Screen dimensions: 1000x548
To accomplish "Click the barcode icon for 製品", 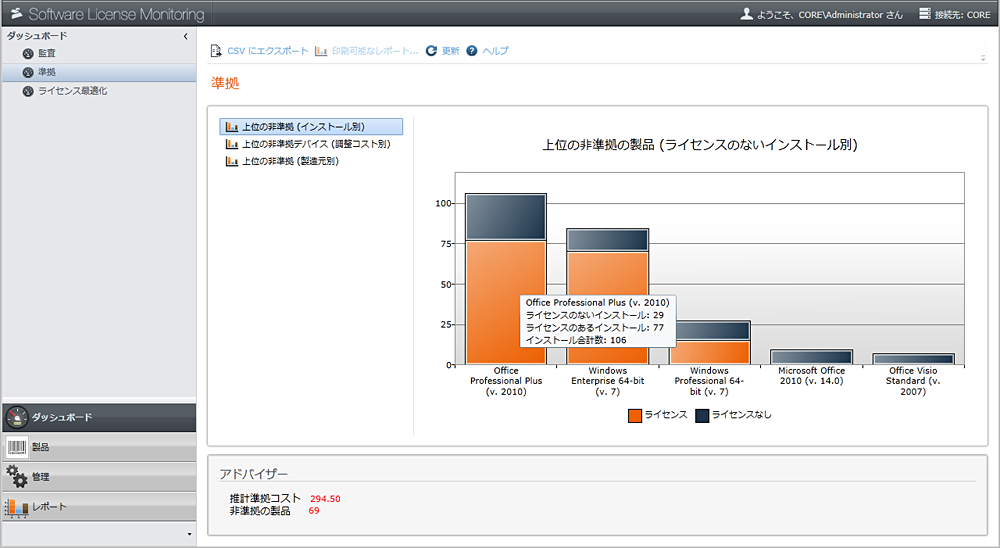I will [x=17, y=447].
